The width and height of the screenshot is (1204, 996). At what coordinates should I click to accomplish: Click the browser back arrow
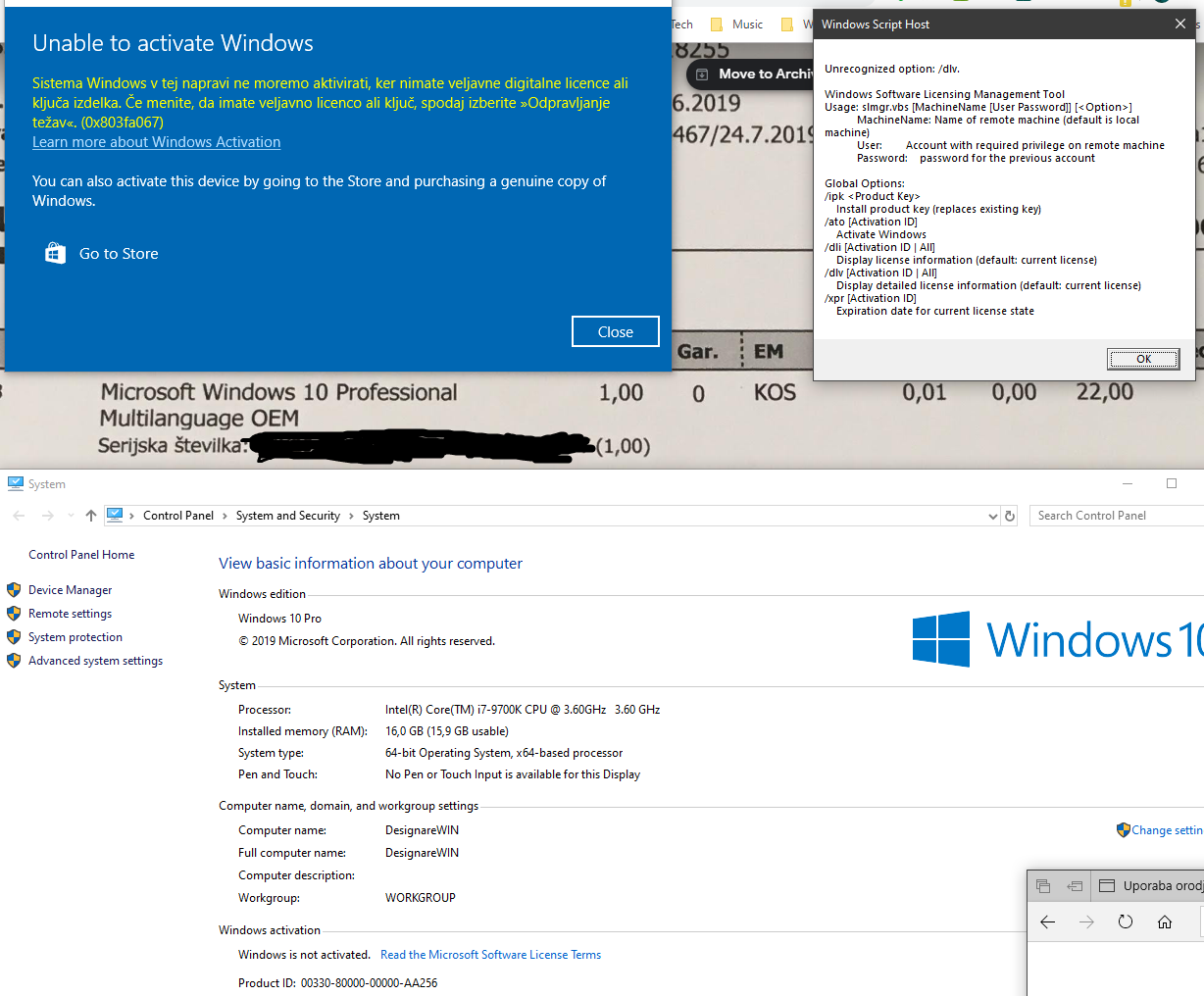(x=1047, y=921)
